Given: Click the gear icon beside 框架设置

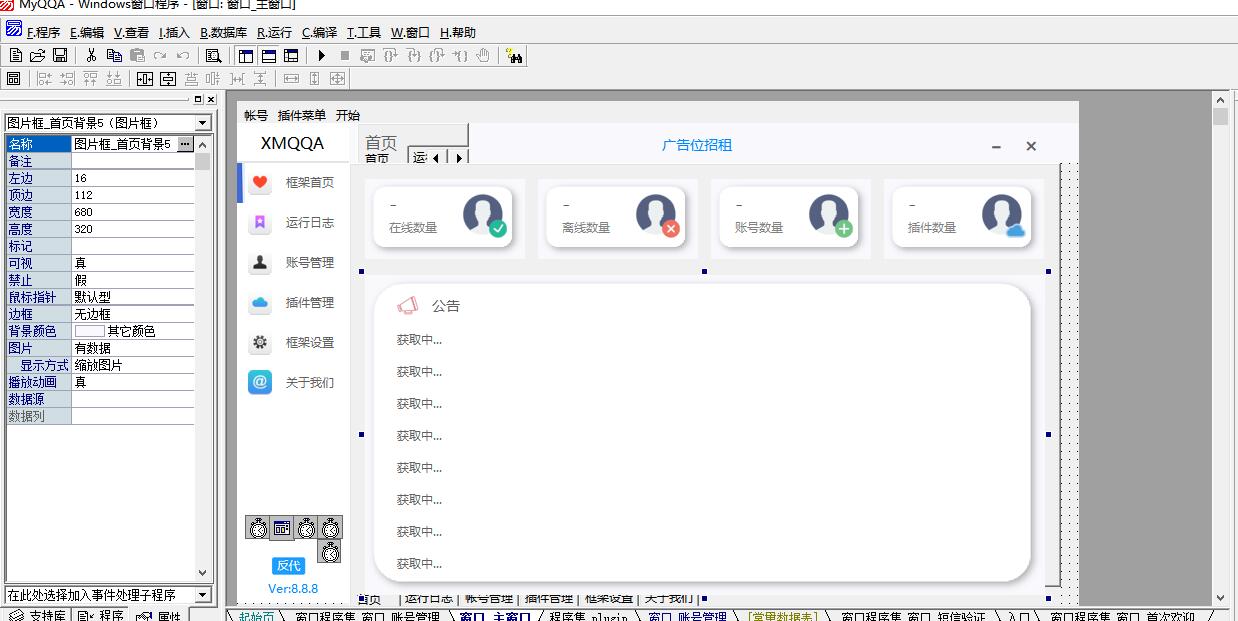Looking at the screenshot, I should click(260, 342).
